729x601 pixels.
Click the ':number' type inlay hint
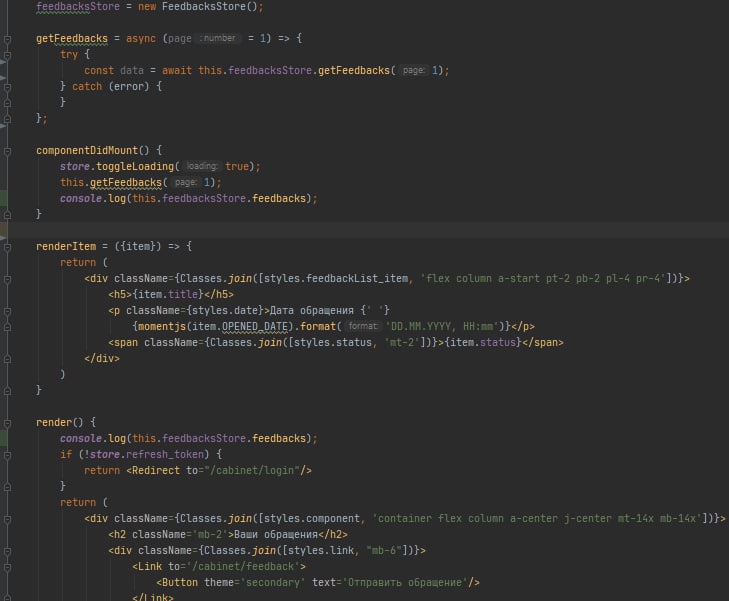[218, 38]
